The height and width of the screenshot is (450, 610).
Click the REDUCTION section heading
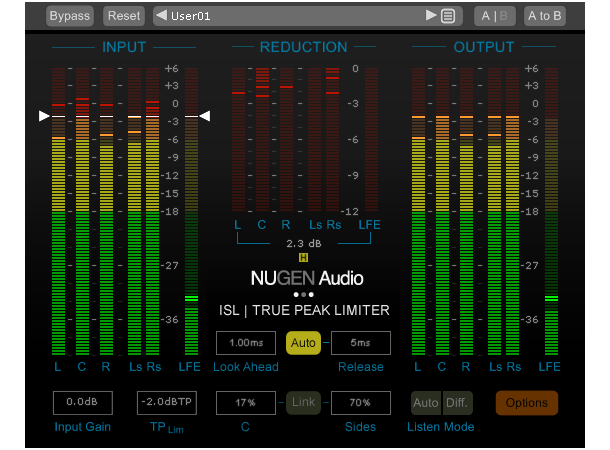click(303, 47)
